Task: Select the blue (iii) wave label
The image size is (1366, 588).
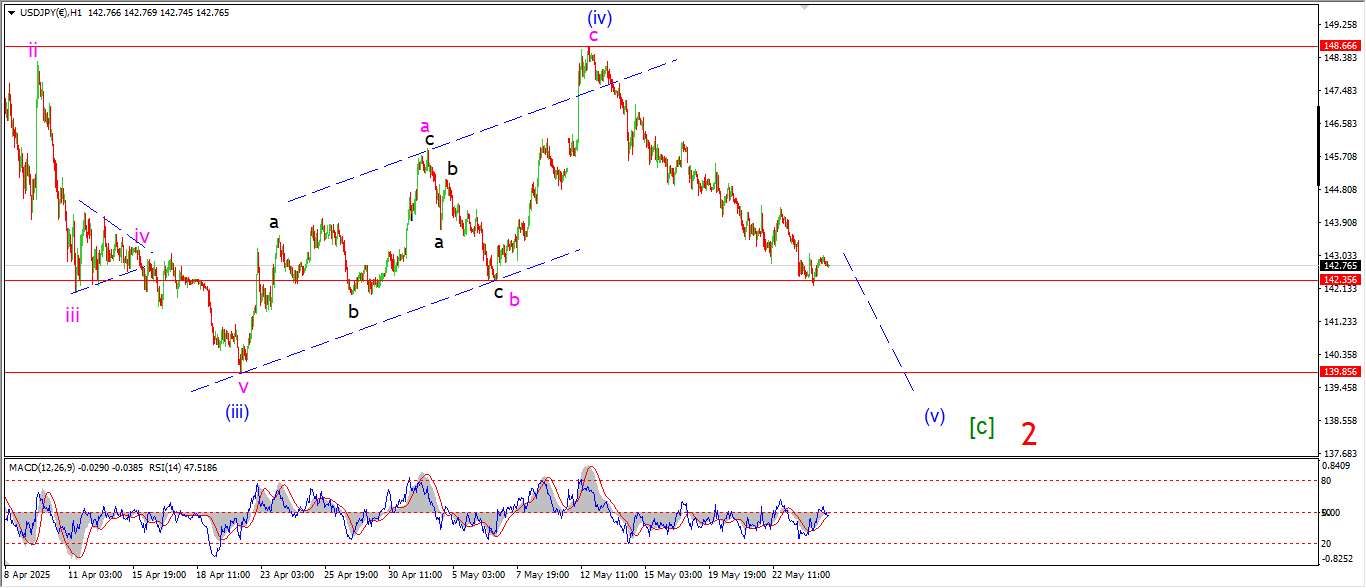Action: 237,410
